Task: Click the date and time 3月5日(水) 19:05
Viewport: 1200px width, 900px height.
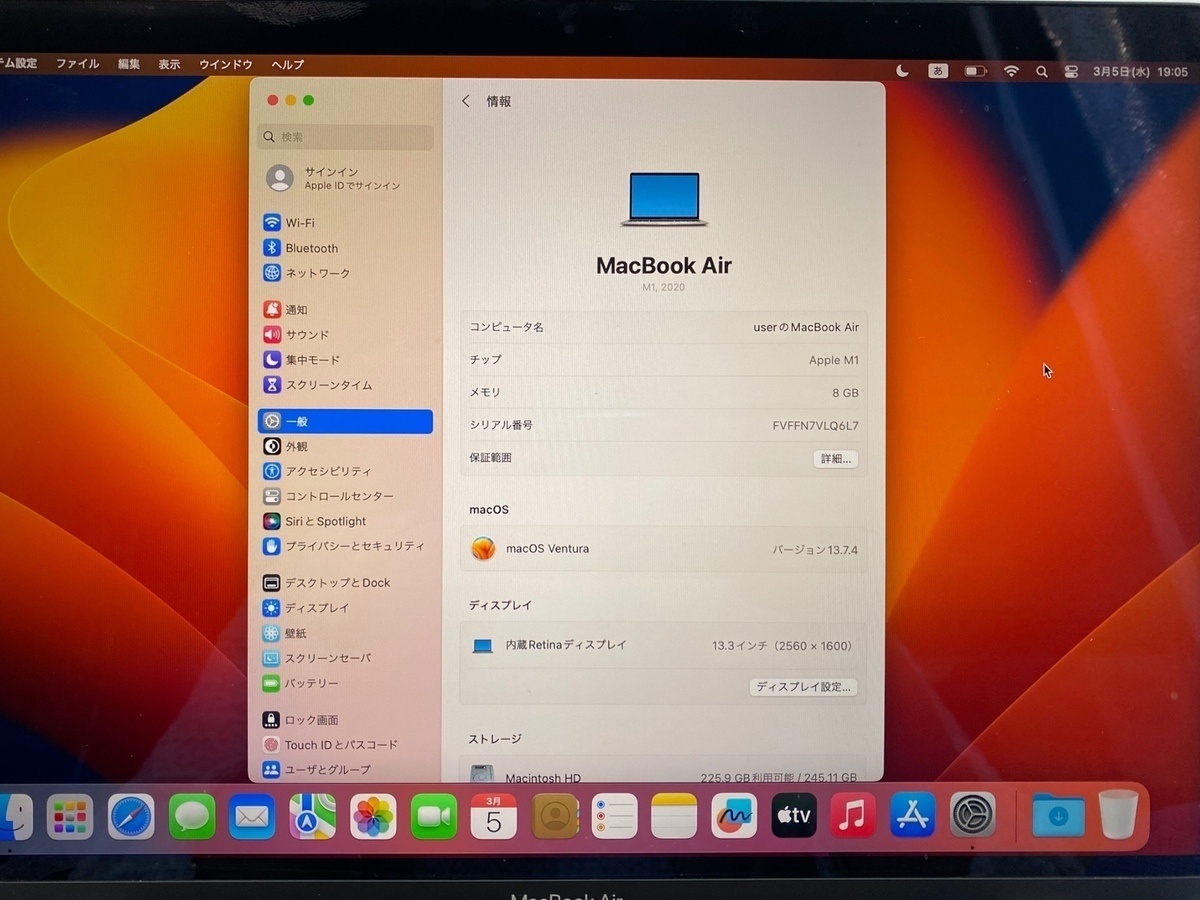Action: [x=1140, y=72]
